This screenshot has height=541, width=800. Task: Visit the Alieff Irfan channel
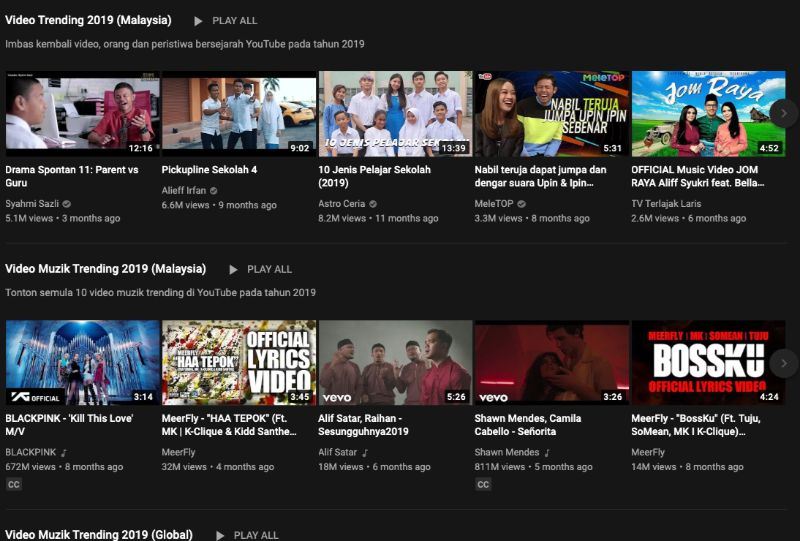click(184, 190)
